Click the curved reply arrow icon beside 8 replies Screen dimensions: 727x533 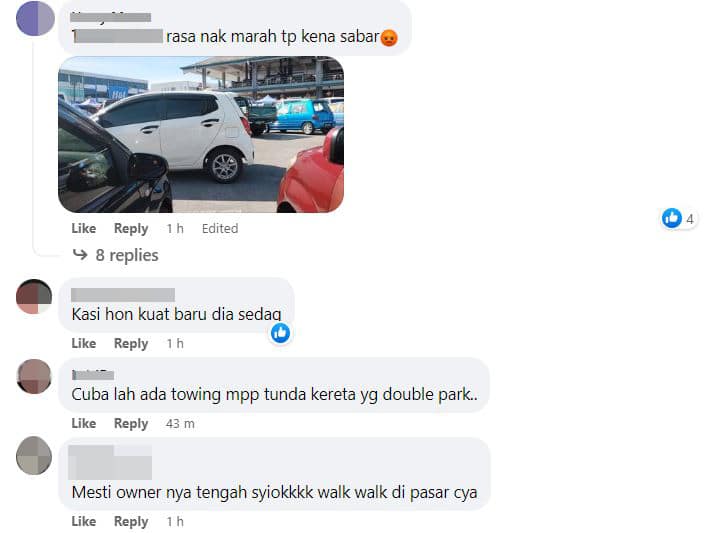point(80,254)
